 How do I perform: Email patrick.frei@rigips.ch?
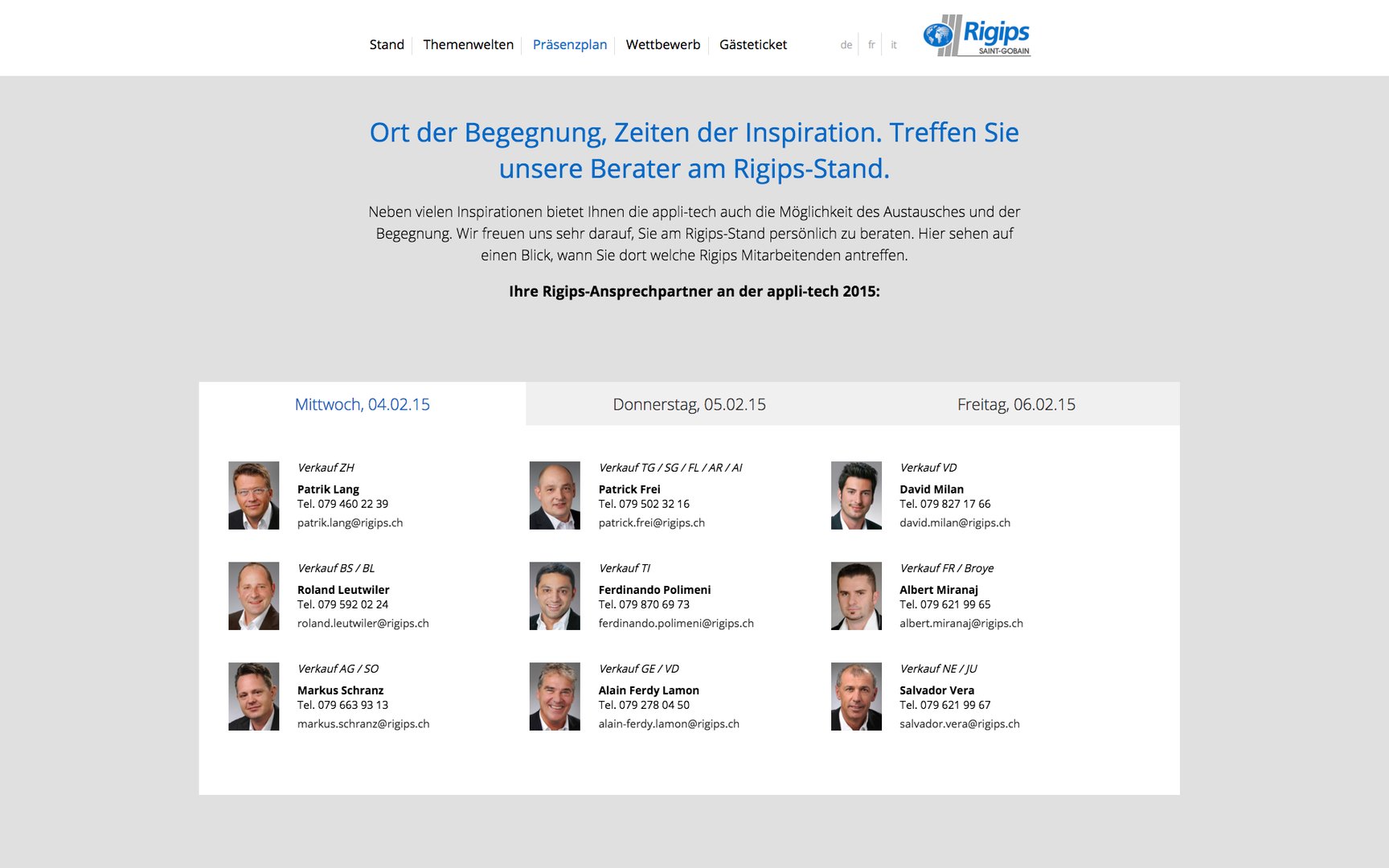pyautogui.click(x=652, y=522)
